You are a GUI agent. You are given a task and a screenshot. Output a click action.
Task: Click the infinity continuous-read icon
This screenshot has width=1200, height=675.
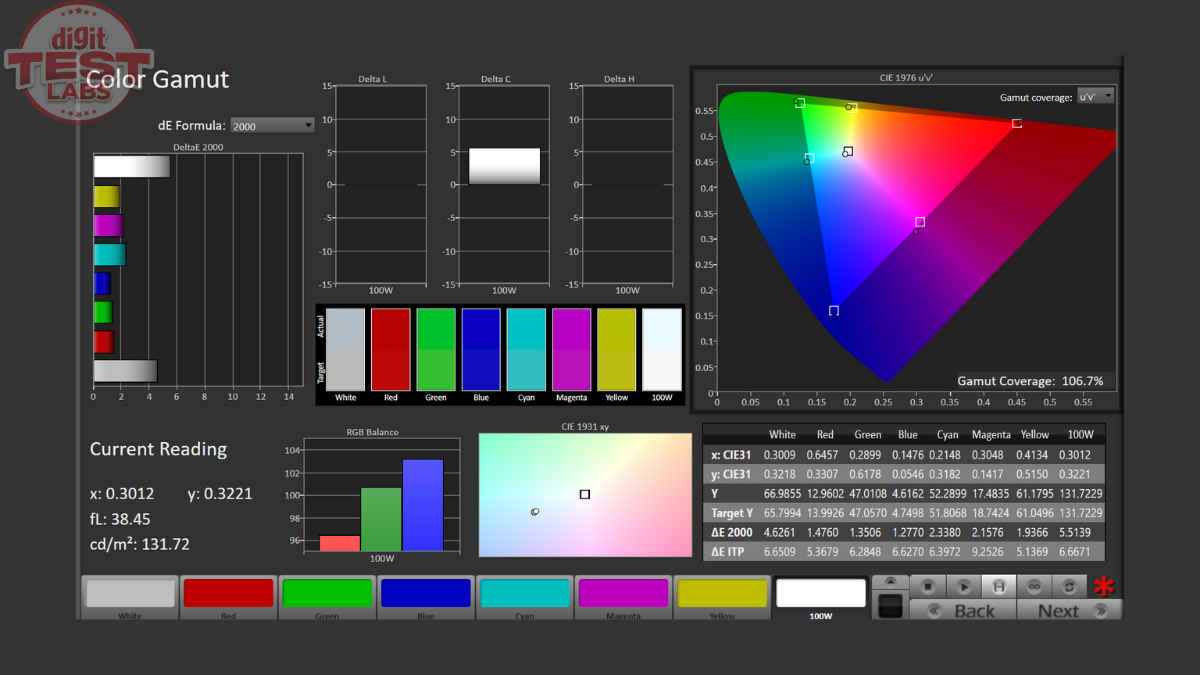click(x=1034, y=586)
